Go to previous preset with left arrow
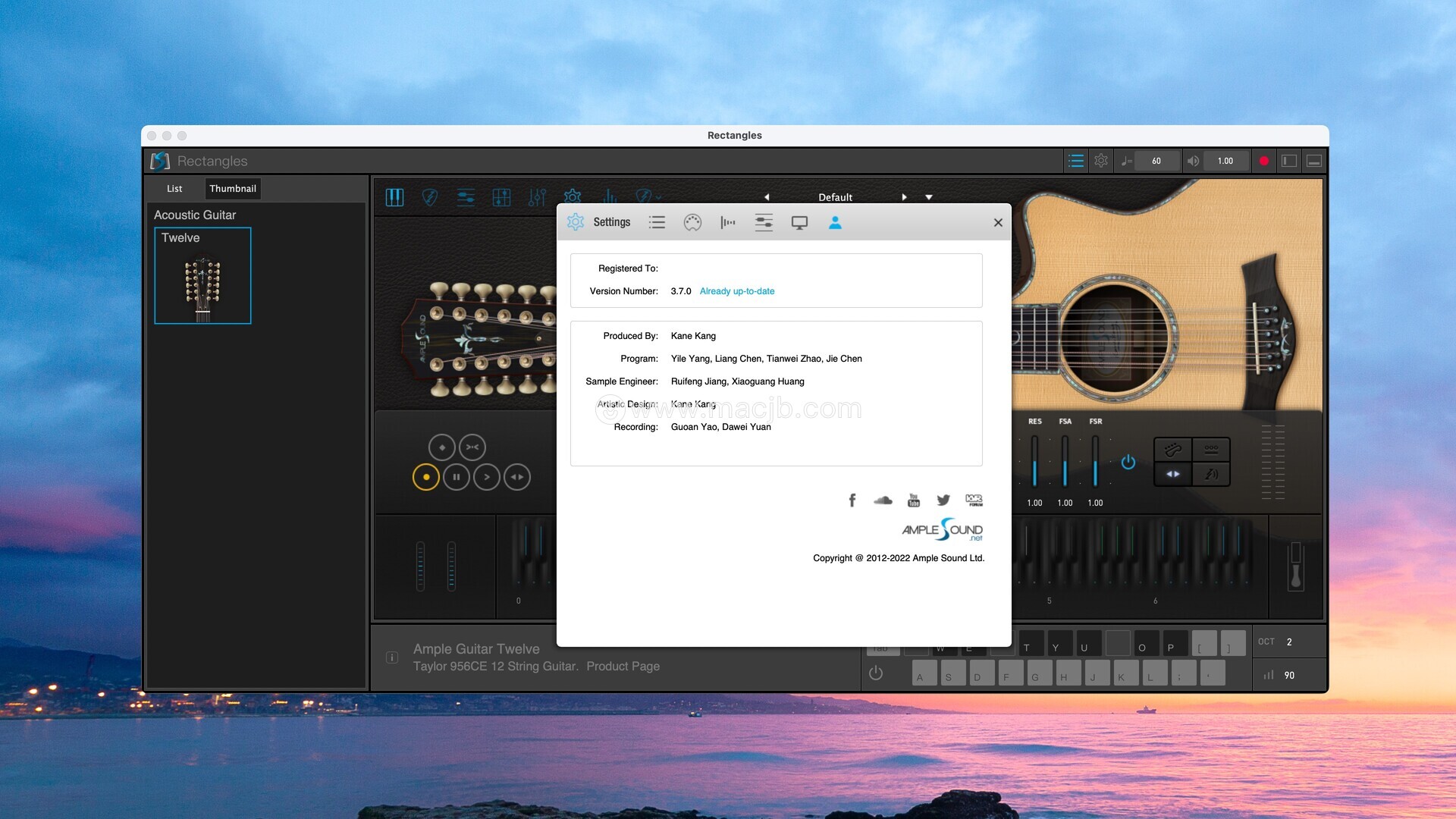Image resolution: width=1456 pixels, height=819 pixels. point(767,197)
